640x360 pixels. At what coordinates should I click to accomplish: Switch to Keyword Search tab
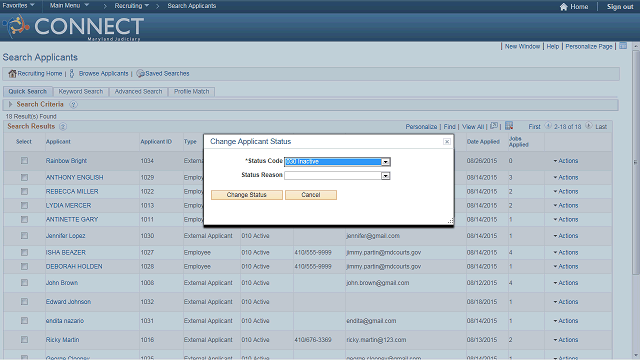click(x=81, y=91)
